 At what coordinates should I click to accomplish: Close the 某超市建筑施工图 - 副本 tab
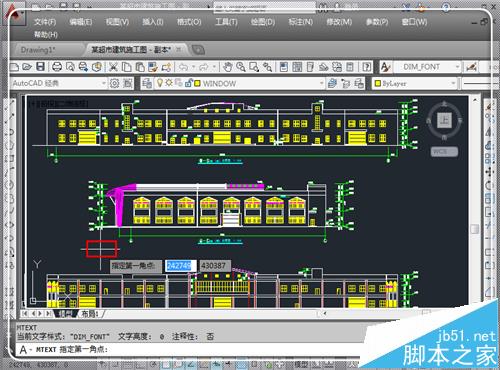point(179,50)
